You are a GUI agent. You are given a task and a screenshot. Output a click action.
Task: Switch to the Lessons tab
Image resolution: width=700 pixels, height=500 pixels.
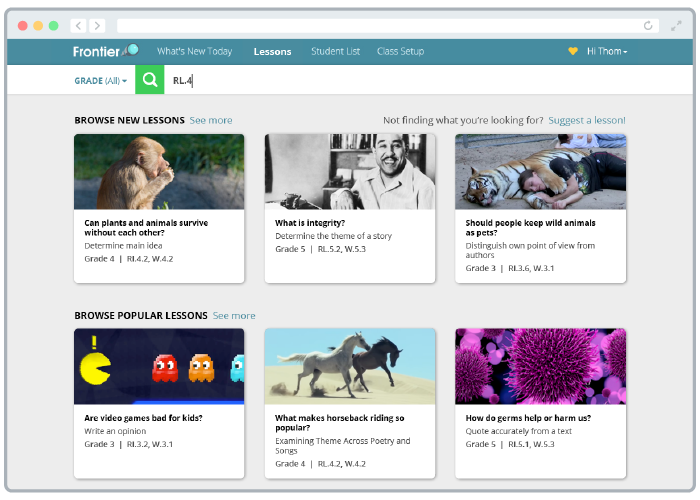(272, 51)
